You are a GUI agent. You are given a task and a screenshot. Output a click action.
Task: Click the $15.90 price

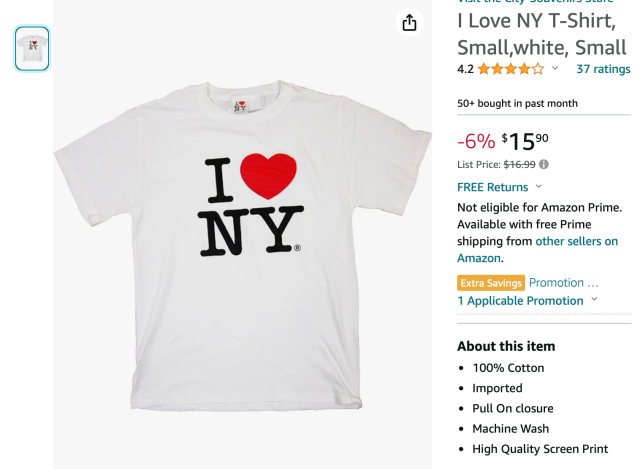[x=525, y=141]
